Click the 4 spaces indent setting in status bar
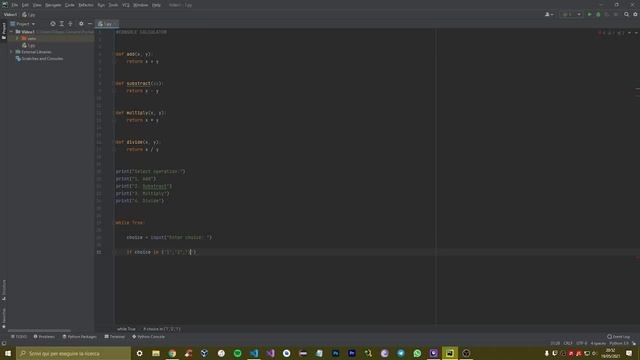Image resolution: width=640 pixels, height=360 pixels. (x=598, y=343)
